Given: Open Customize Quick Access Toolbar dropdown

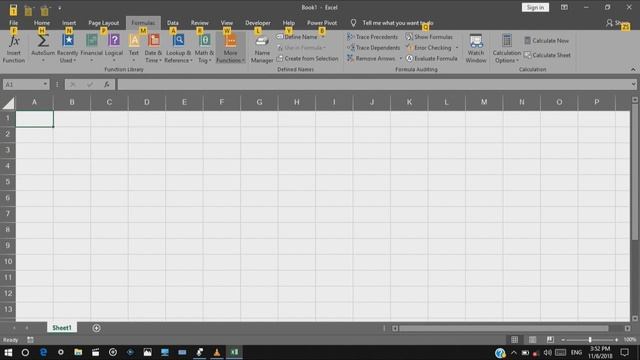Looking at the screenshot, I should pos(60,8).
